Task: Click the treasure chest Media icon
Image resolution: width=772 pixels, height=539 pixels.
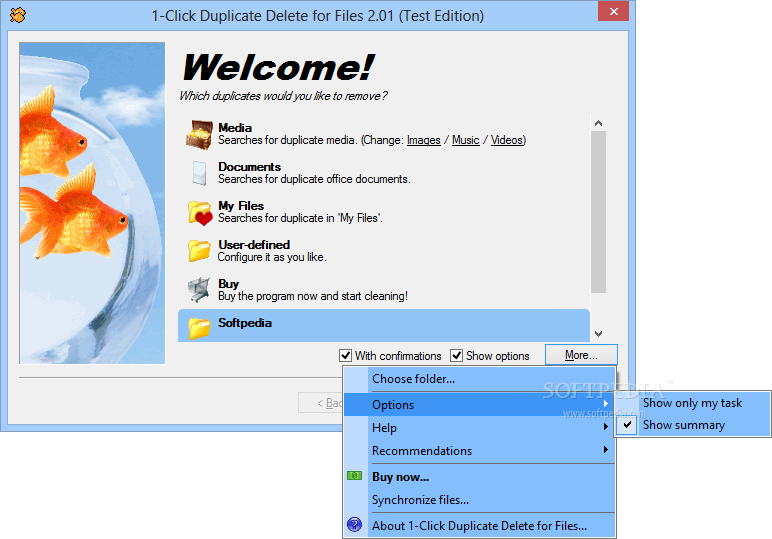Action: click(199, 134)
